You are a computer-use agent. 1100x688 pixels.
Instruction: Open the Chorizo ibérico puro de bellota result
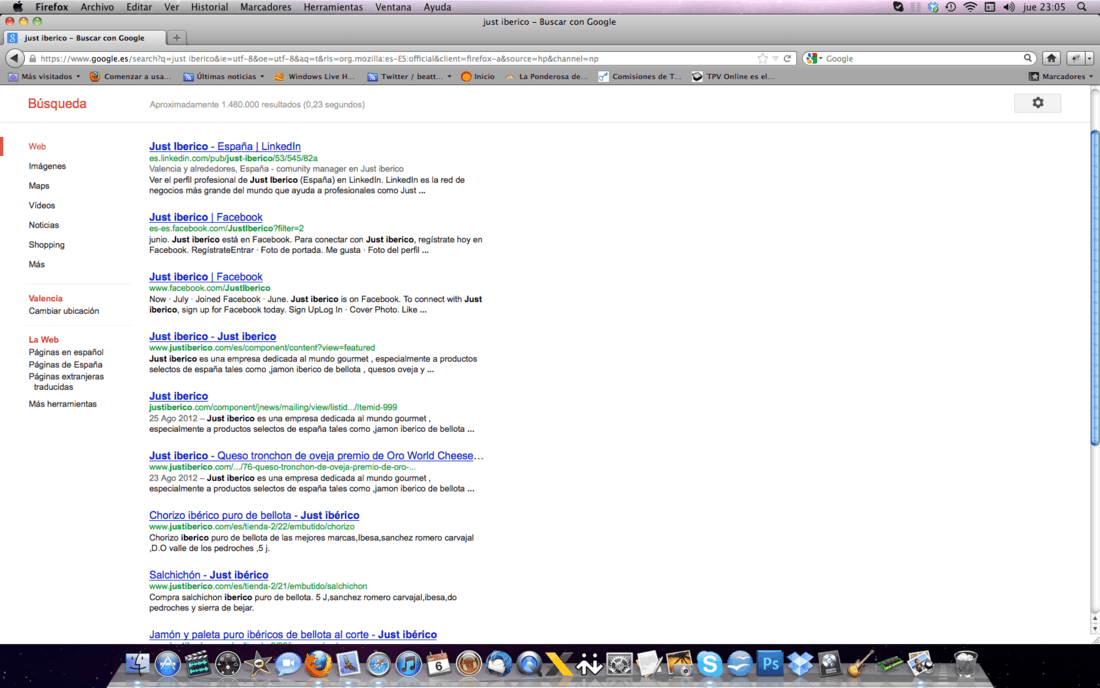point(254,515)
